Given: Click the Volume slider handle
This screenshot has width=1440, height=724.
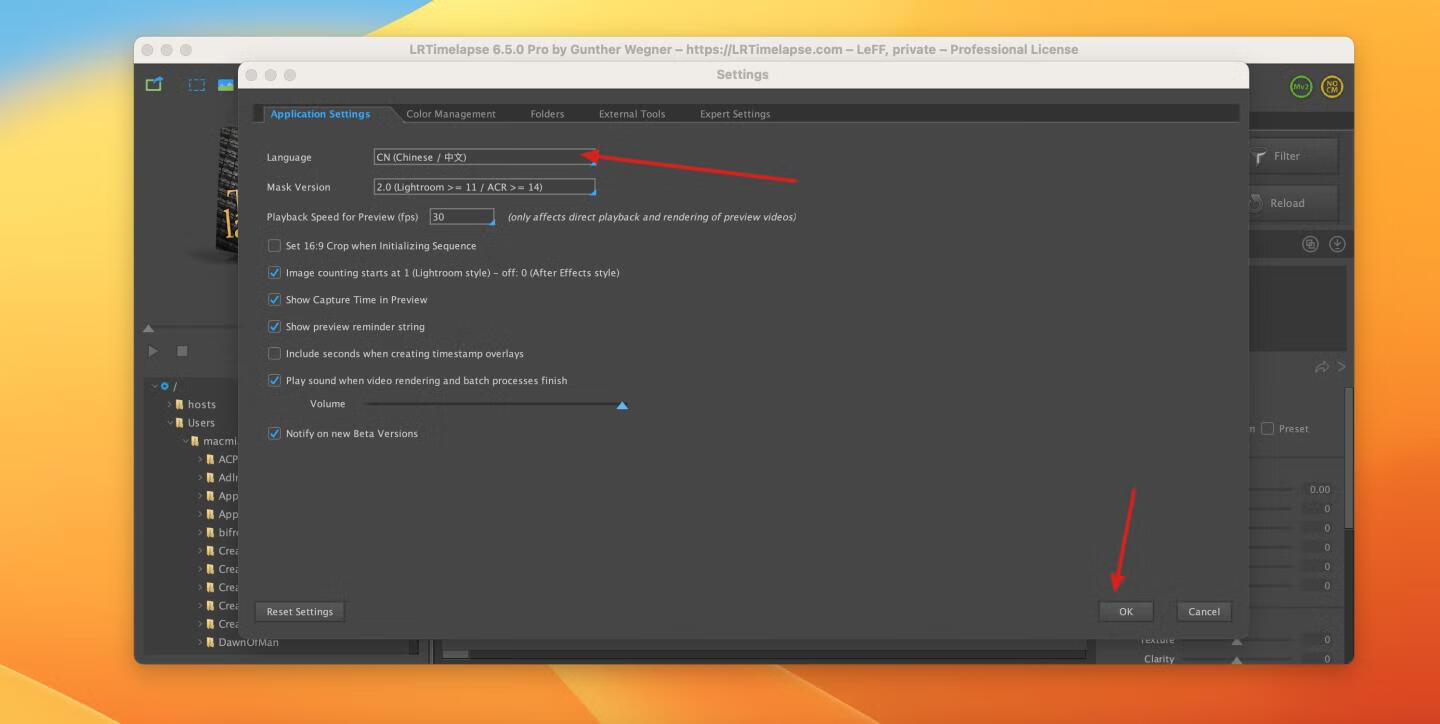Looking at the screenshot, I should 622,405.
